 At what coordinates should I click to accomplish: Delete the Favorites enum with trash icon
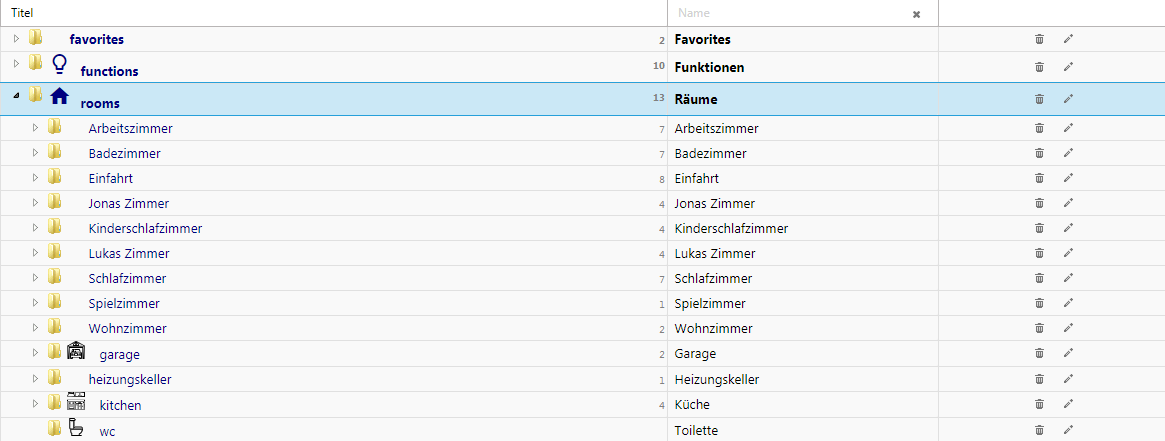[x=1039, y=39]
